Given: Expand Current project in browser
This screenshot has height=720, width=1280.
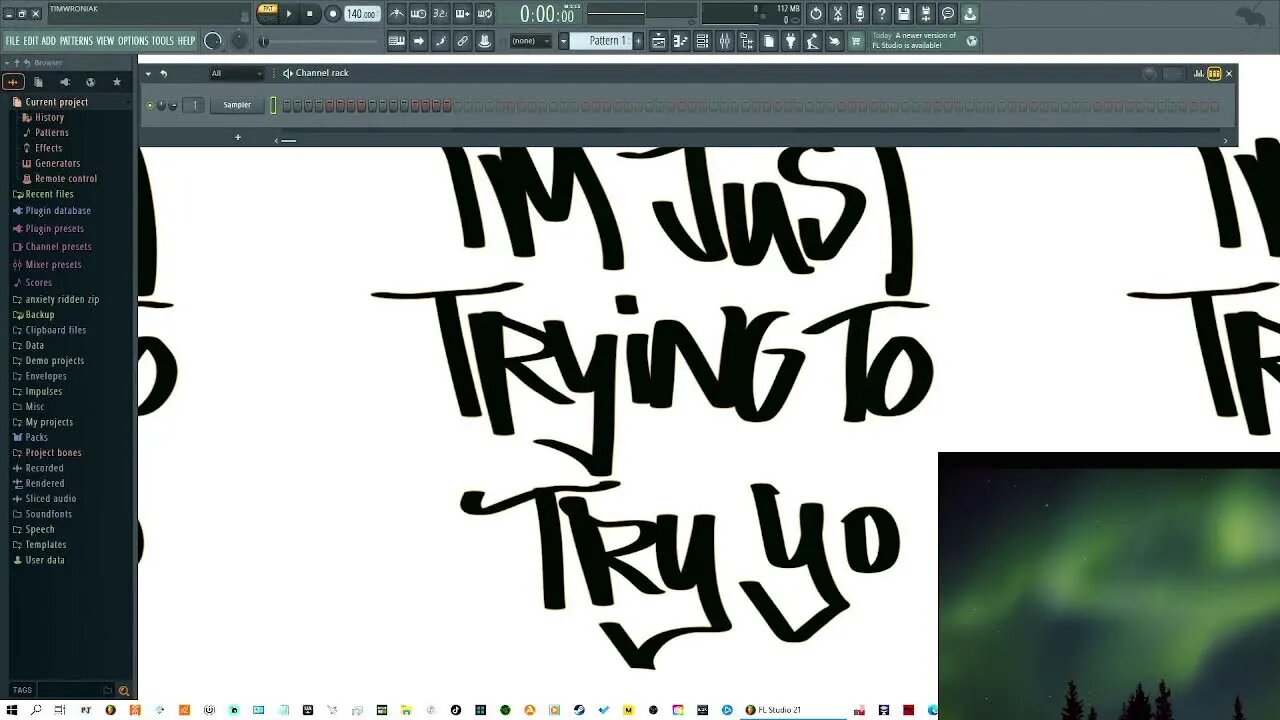Looking at the screenshot, I should click(x=56, y=102).
